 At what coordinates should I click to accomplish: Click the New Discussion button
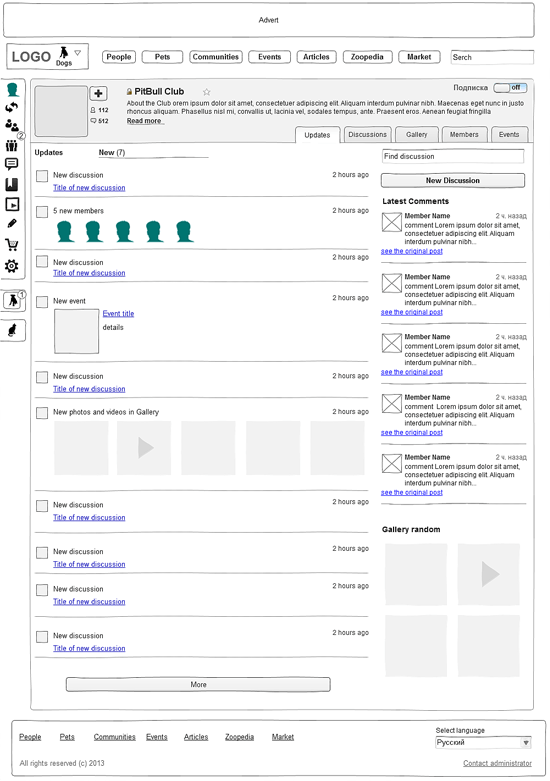[453, 180]
